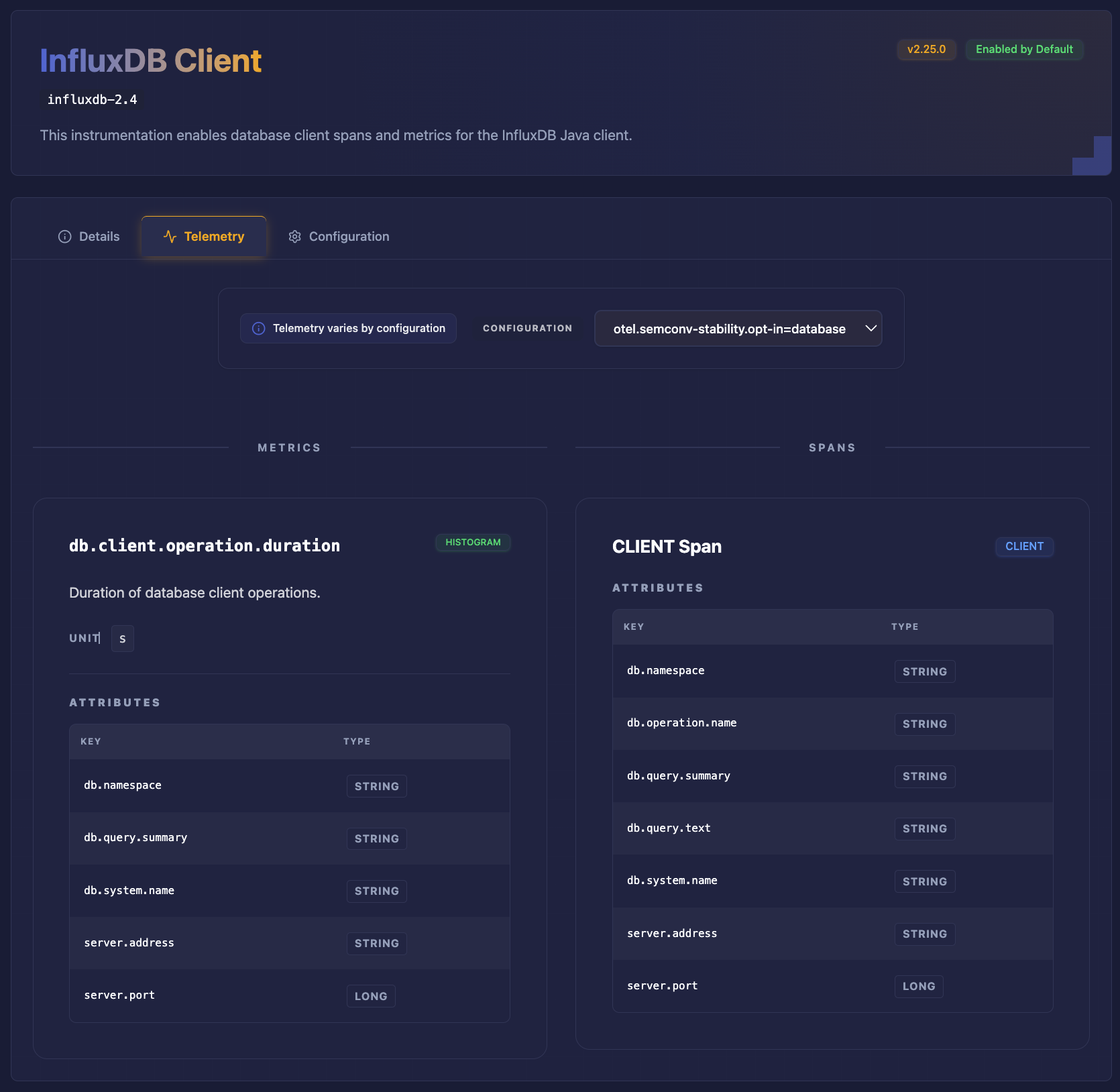Click the influxdb-2.4 module name label
Screen dimensions: 1120x1092
93,100
